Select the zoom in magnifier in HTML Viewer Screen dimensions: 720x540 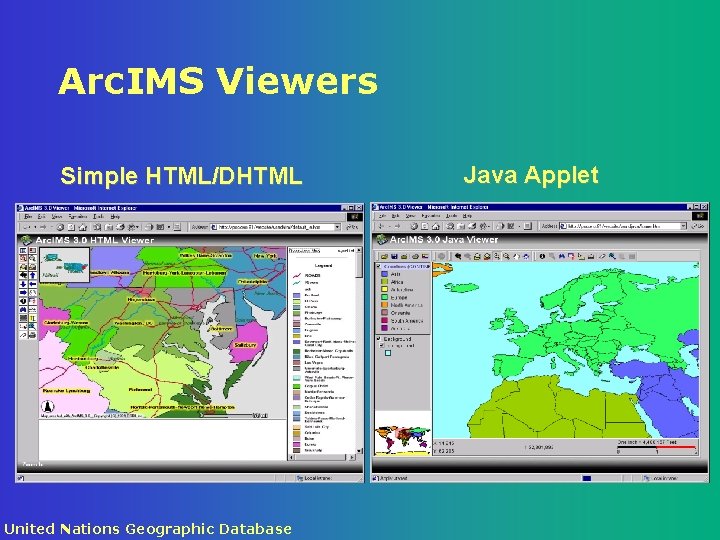pyautogui.click(x=23, y=259)
